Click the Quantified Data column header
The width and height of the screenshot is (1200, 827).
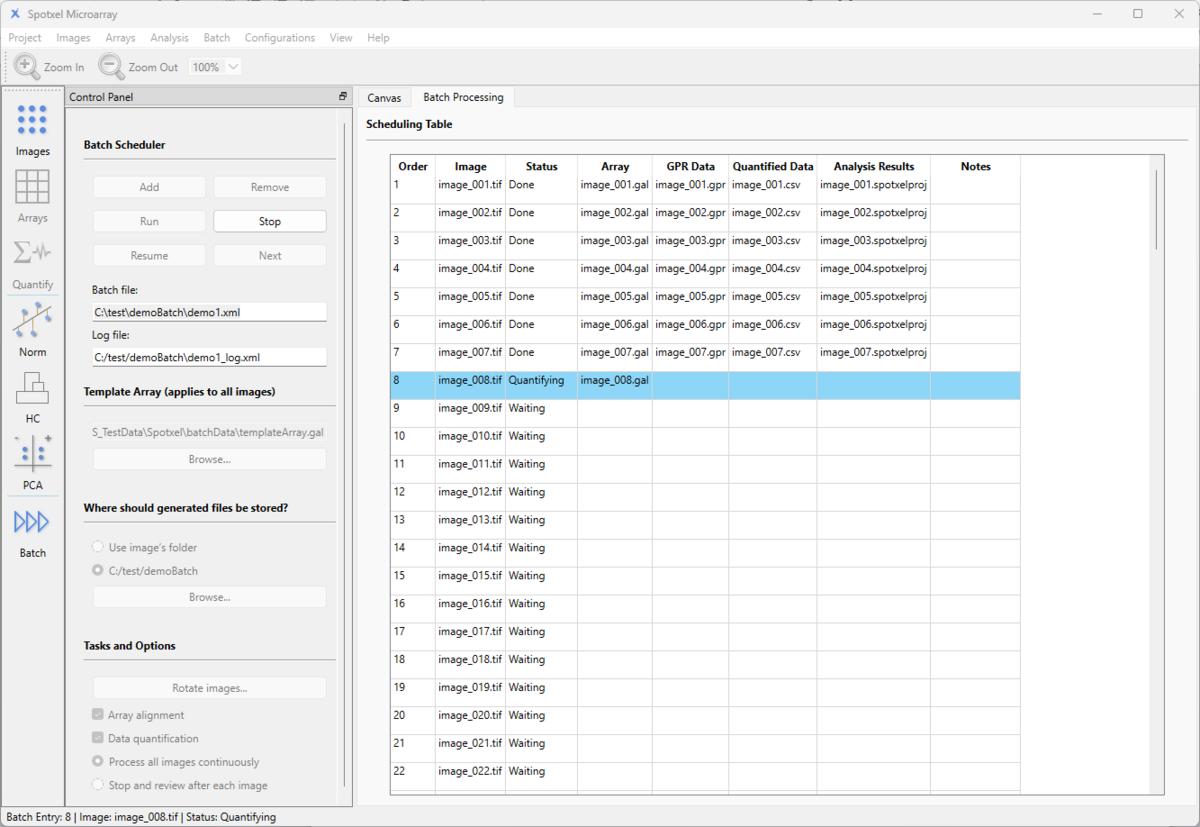pyautogui.click(x=773, y=166)
